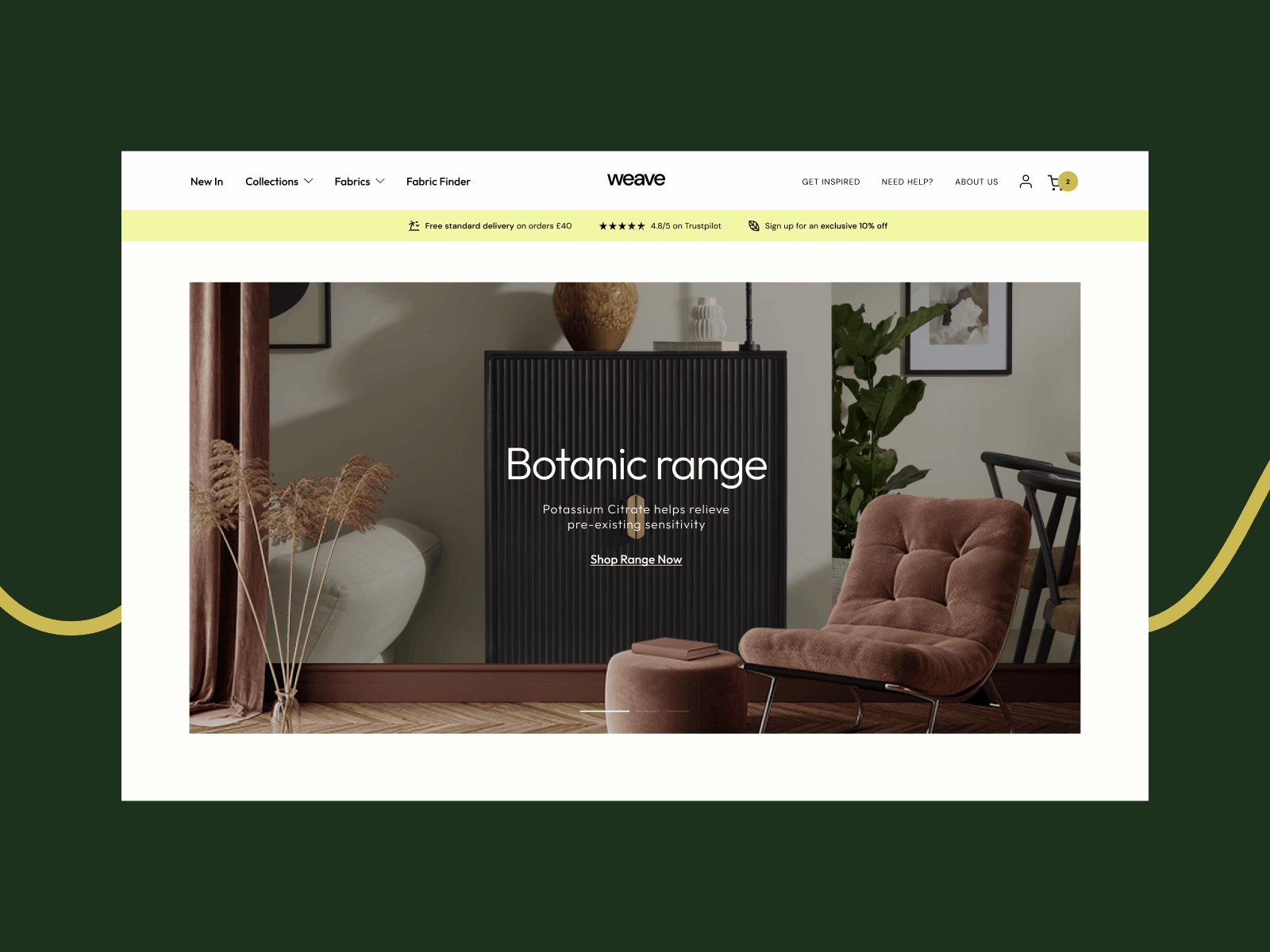Viewport: 1270px width, 952px height.
Task: Click the weave logo
Action: pyautogui.click(x=636, y=180)
